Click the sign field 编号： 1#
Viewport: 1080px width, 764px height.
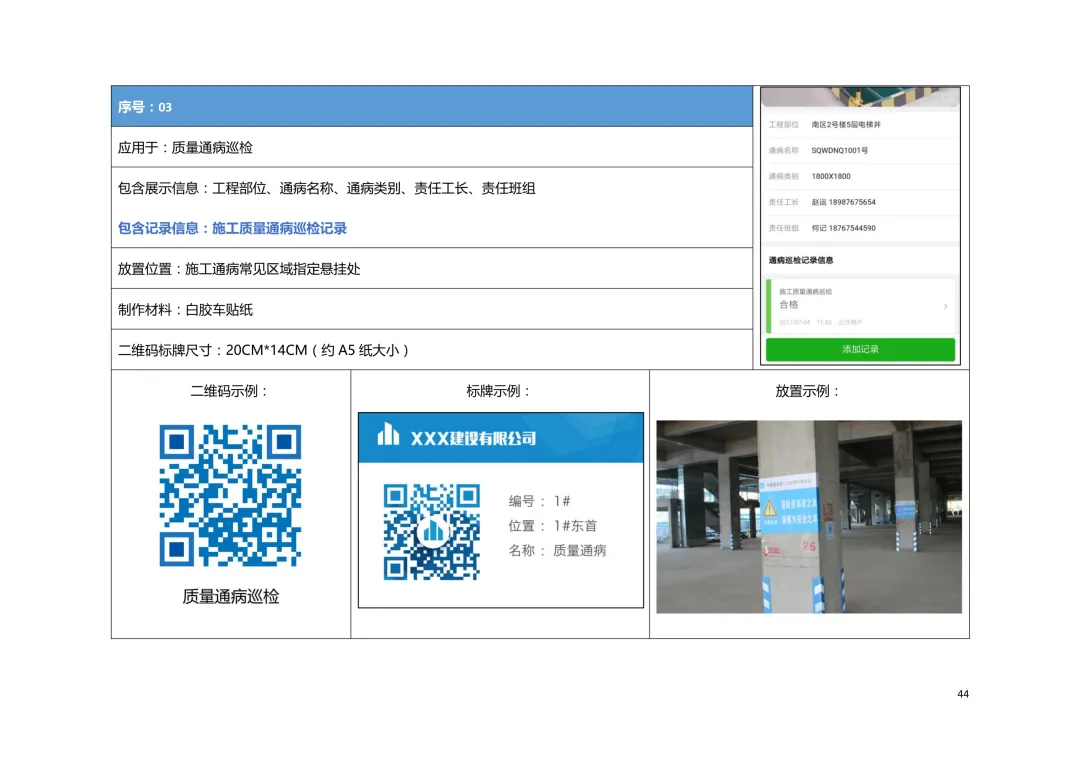point(539,501)
